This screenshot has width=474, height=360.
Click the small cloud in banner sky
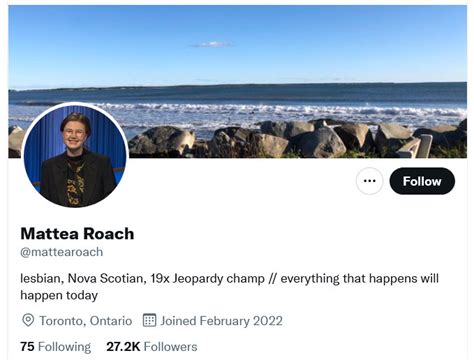point(211,44)
